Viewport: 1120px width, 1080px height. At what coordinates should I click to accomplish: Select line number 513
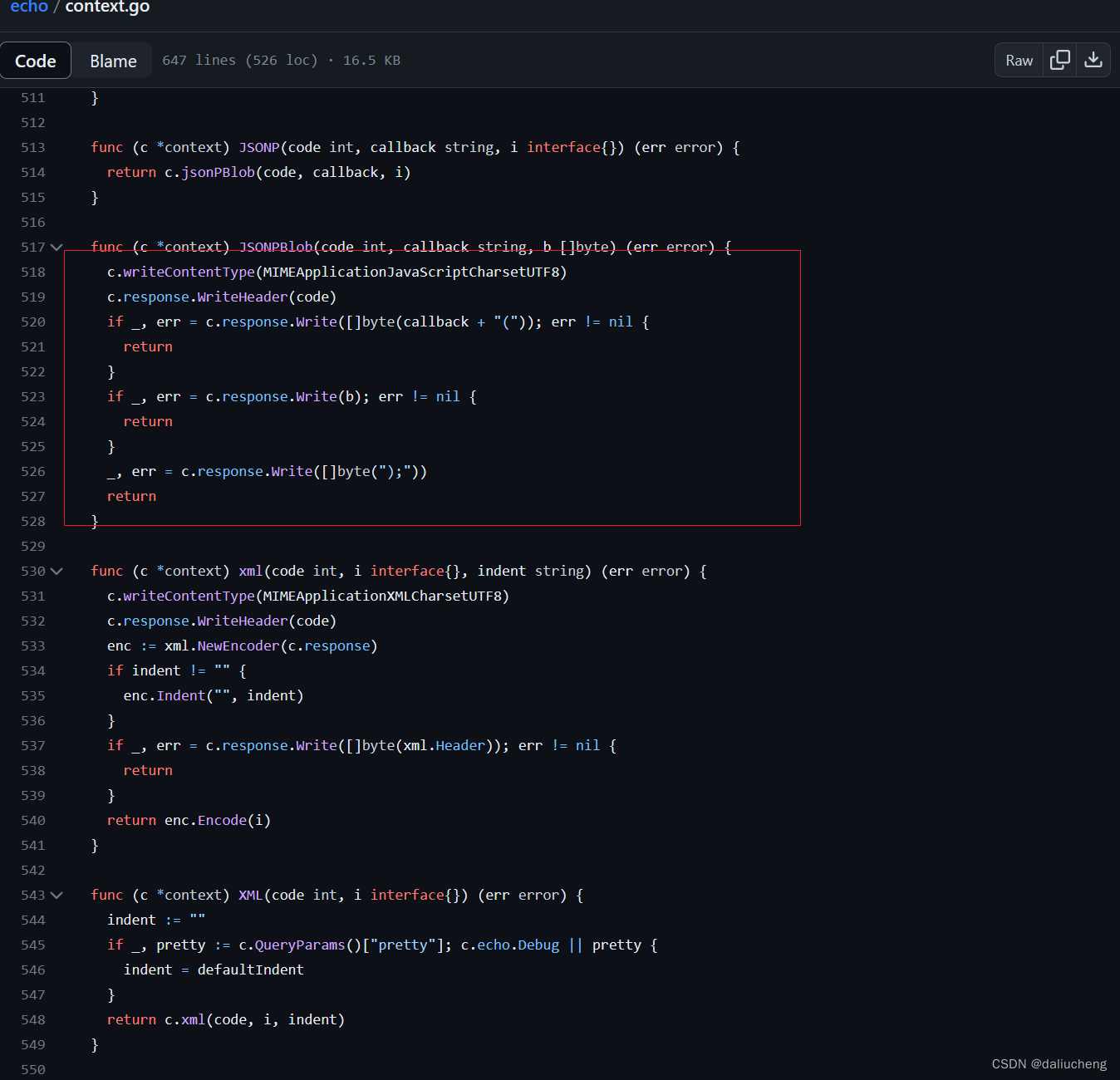pyautogui.click(x=33, y=147)
